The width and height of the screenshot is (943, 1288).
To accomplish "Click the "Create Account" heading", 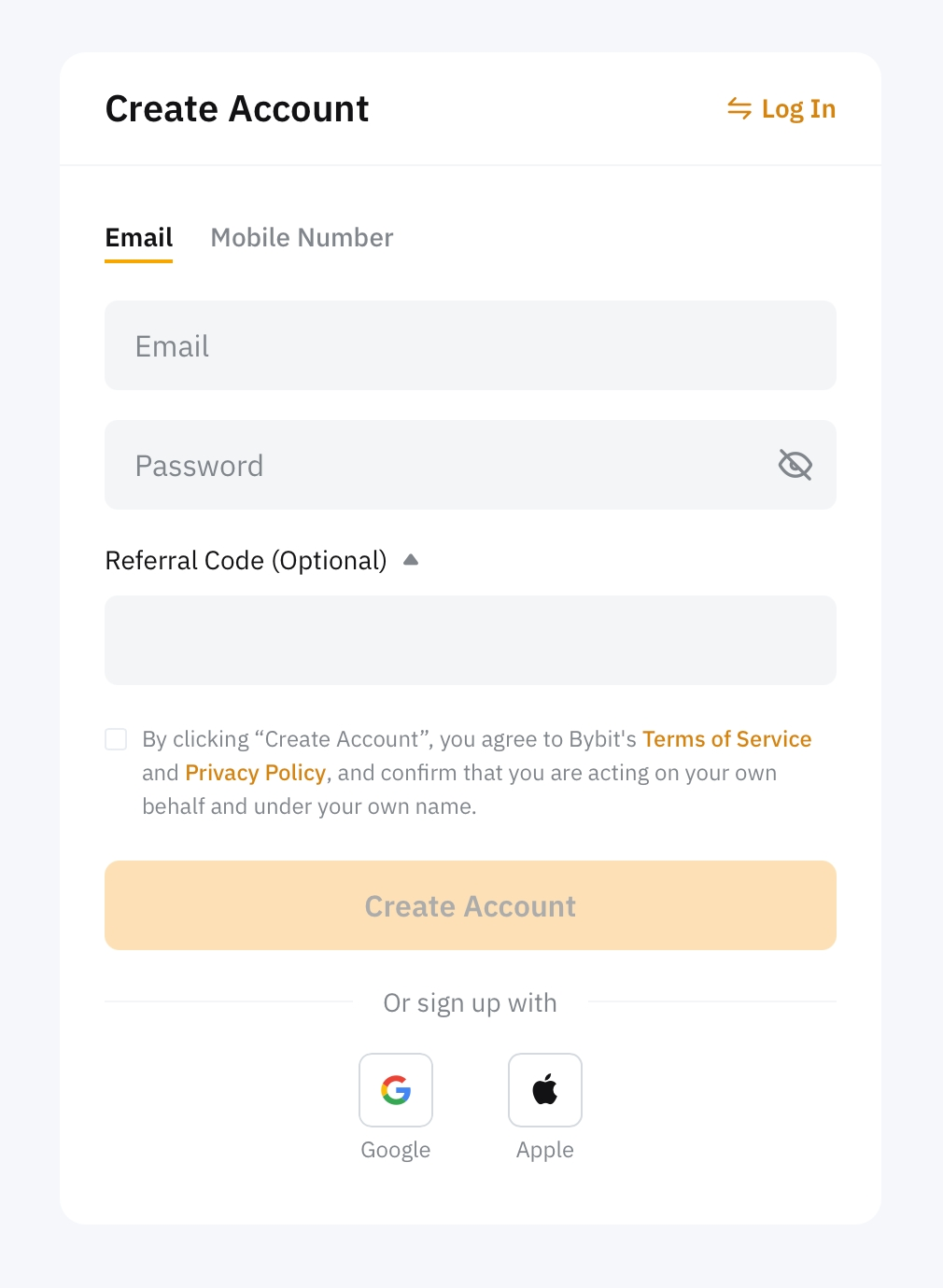I will (x=237, y=109).
